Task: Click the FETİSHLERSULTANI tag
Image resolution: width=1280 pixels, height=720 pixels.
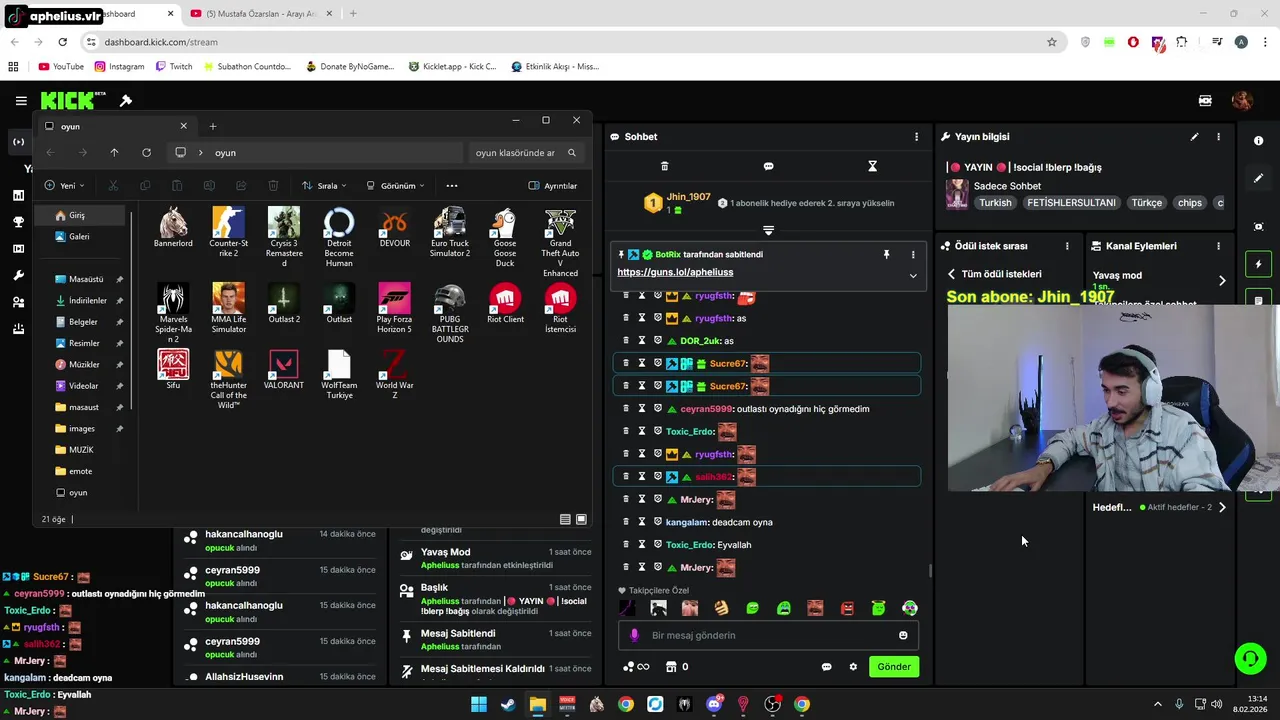Action: (x=1071, y=203)
